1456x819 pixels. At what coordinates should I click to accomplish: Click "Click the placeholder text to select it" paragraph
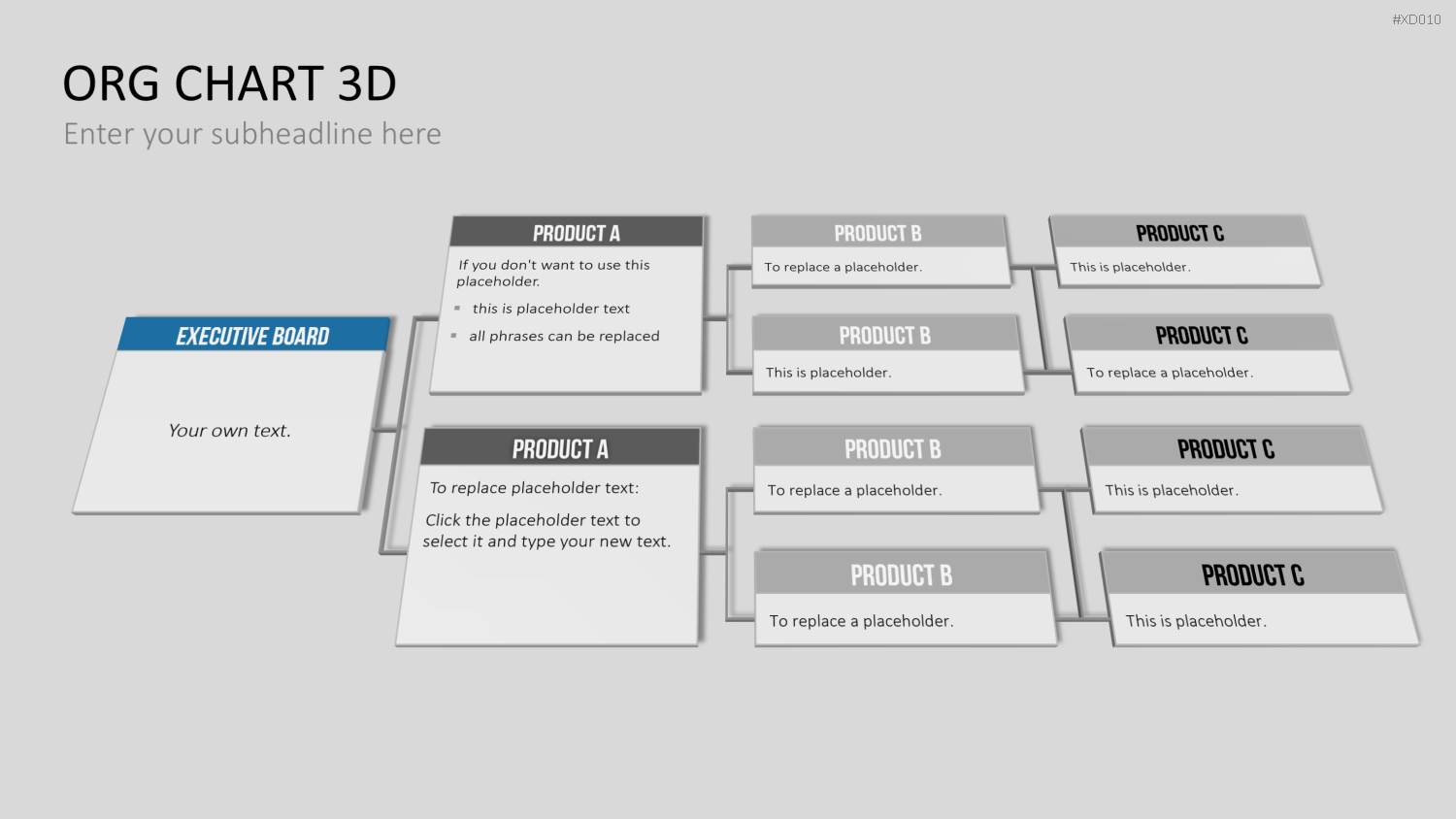(546, 531)
